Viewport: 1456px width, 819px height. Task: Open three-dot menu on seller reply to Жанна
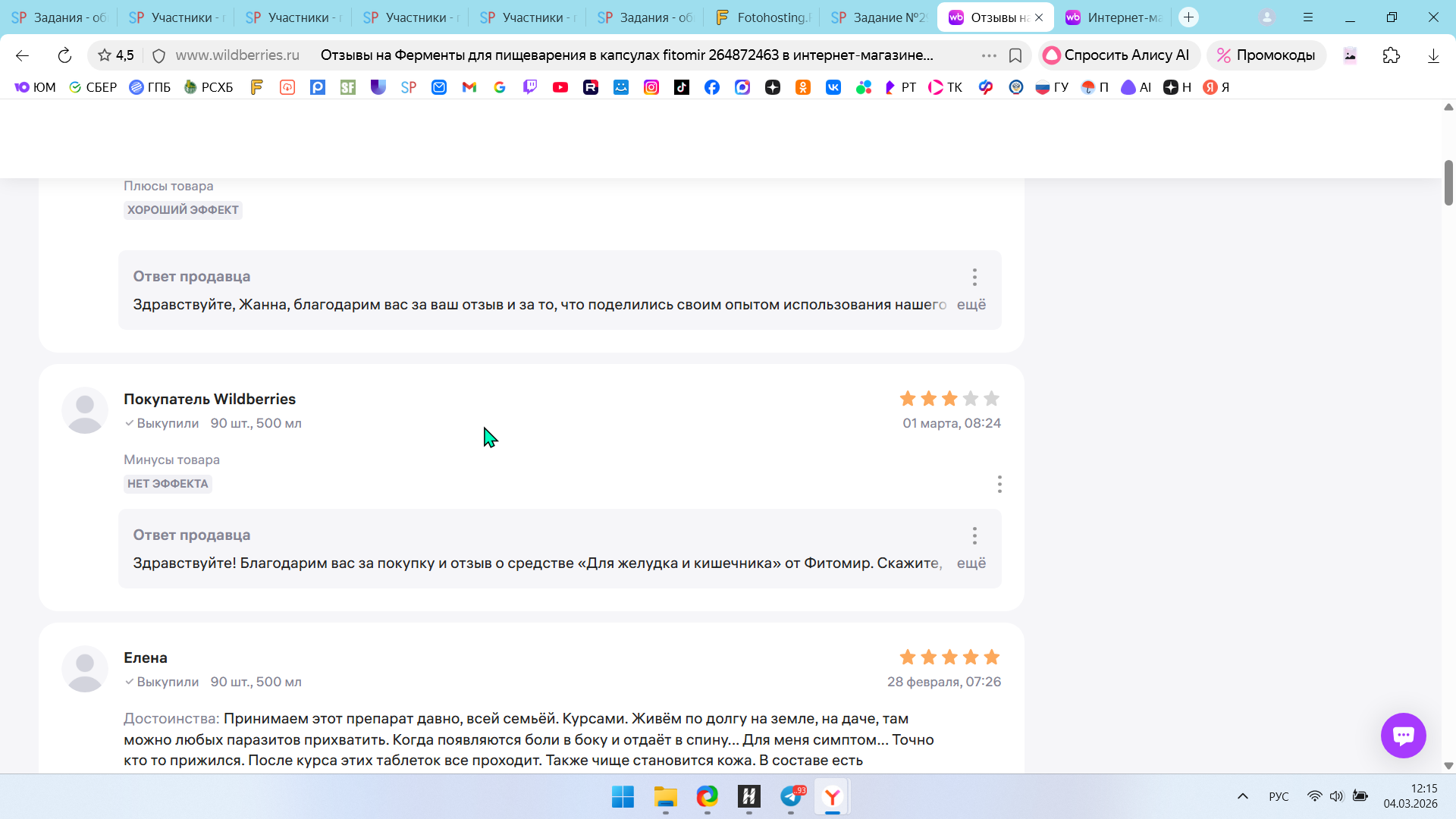974,277
